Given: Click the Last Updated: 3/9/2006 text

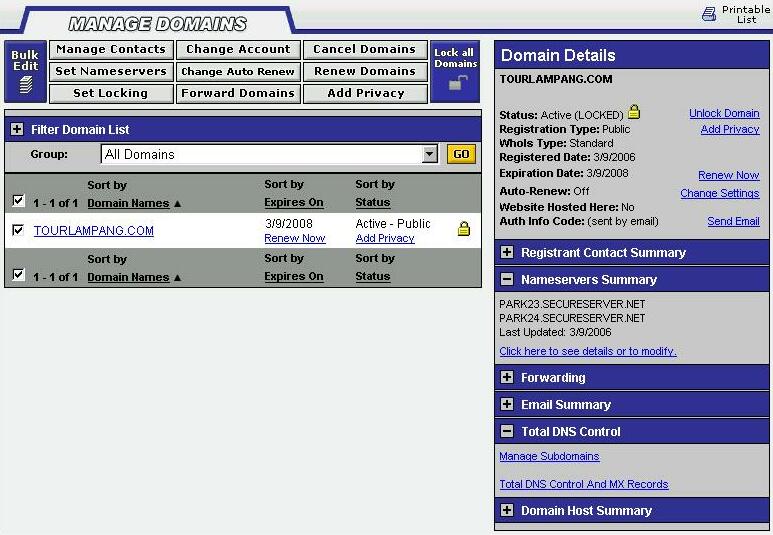Looking at the screenshot, I should click(555, 332).
